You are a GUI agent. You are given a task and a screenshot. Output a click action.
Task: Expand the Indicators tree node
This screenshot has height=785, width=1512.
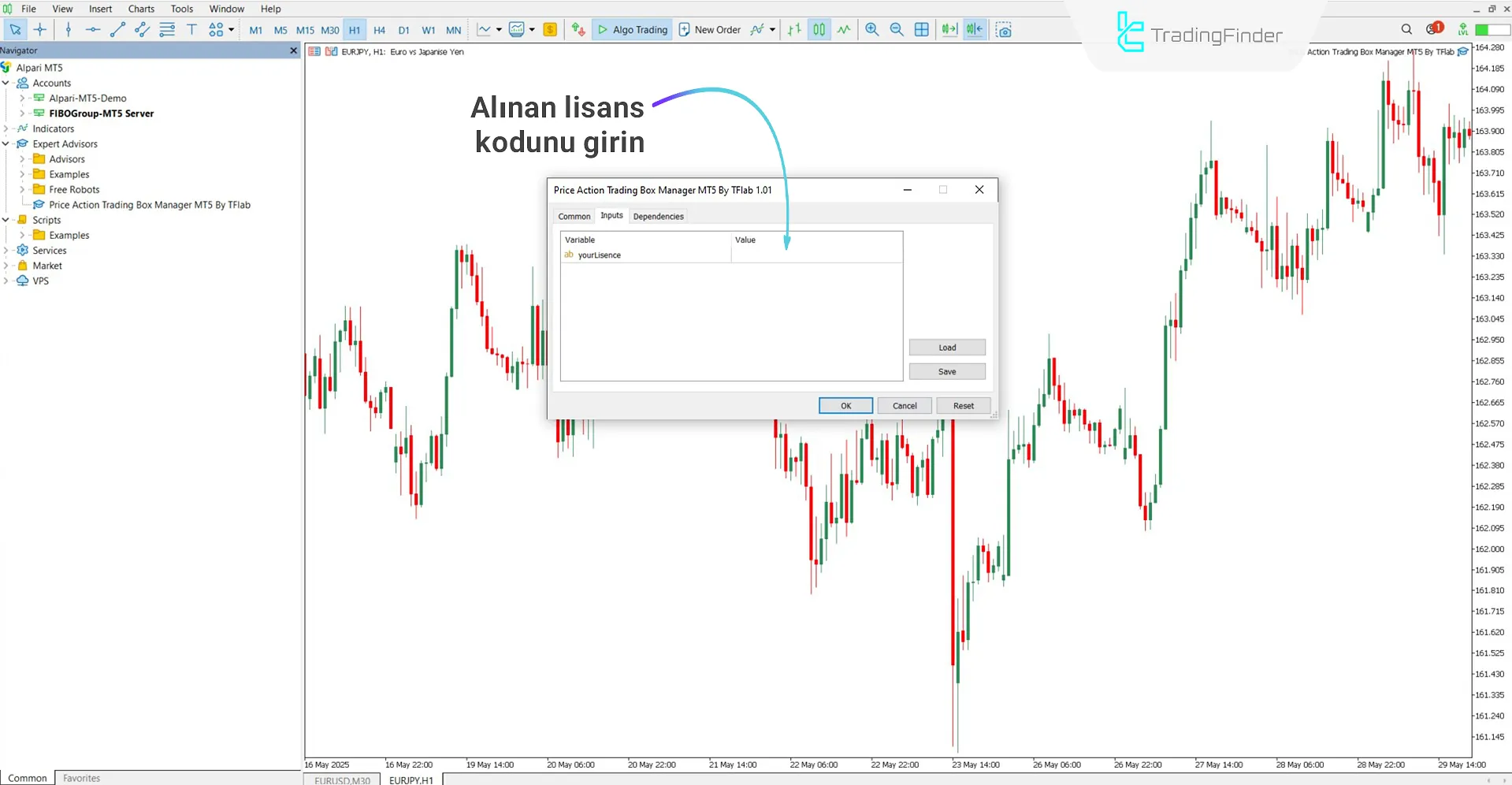point(6,128)
